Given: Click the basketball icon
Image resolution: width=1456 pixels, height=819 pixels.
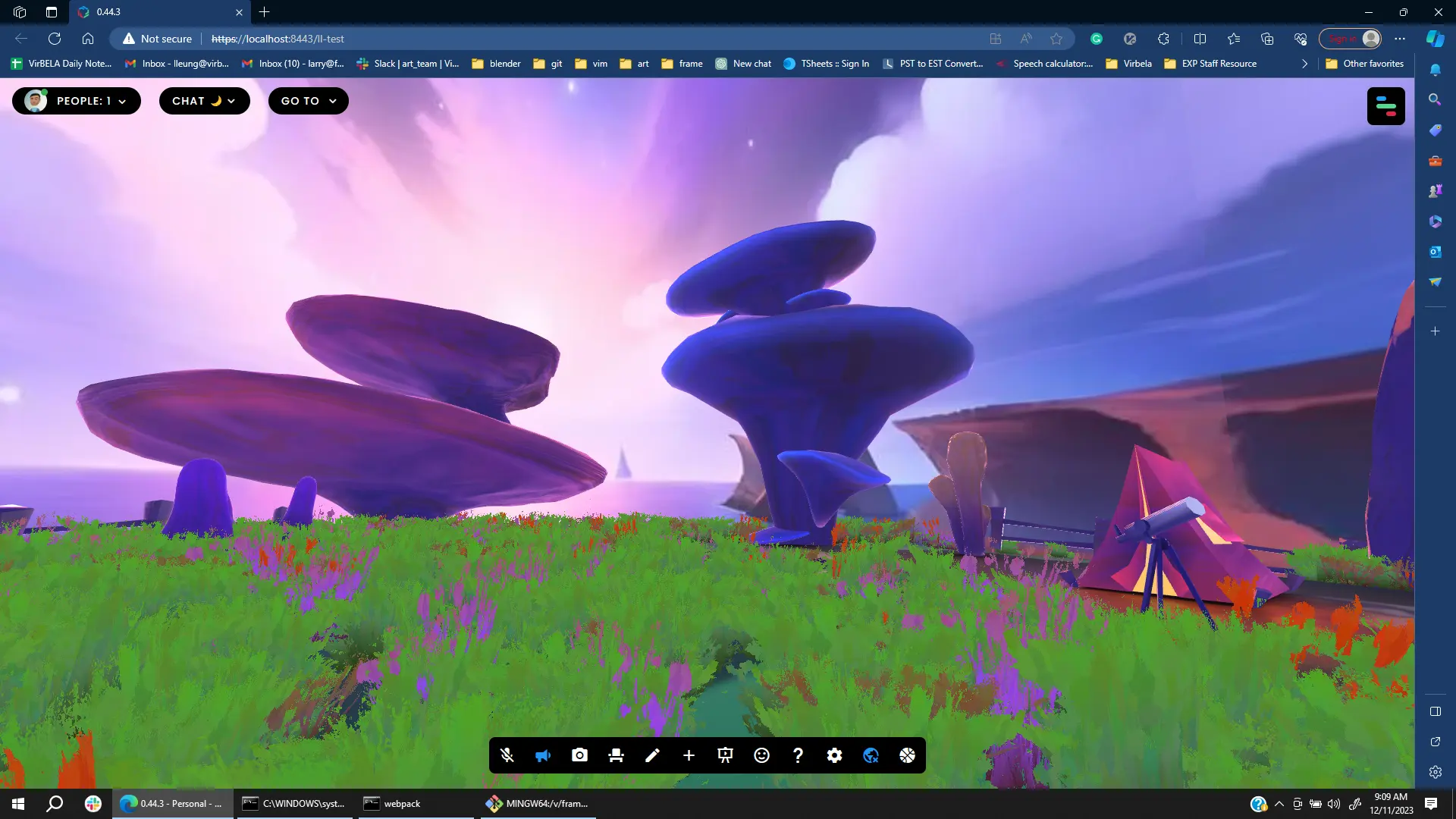Looking at the screenshot, I should (907, 755).
